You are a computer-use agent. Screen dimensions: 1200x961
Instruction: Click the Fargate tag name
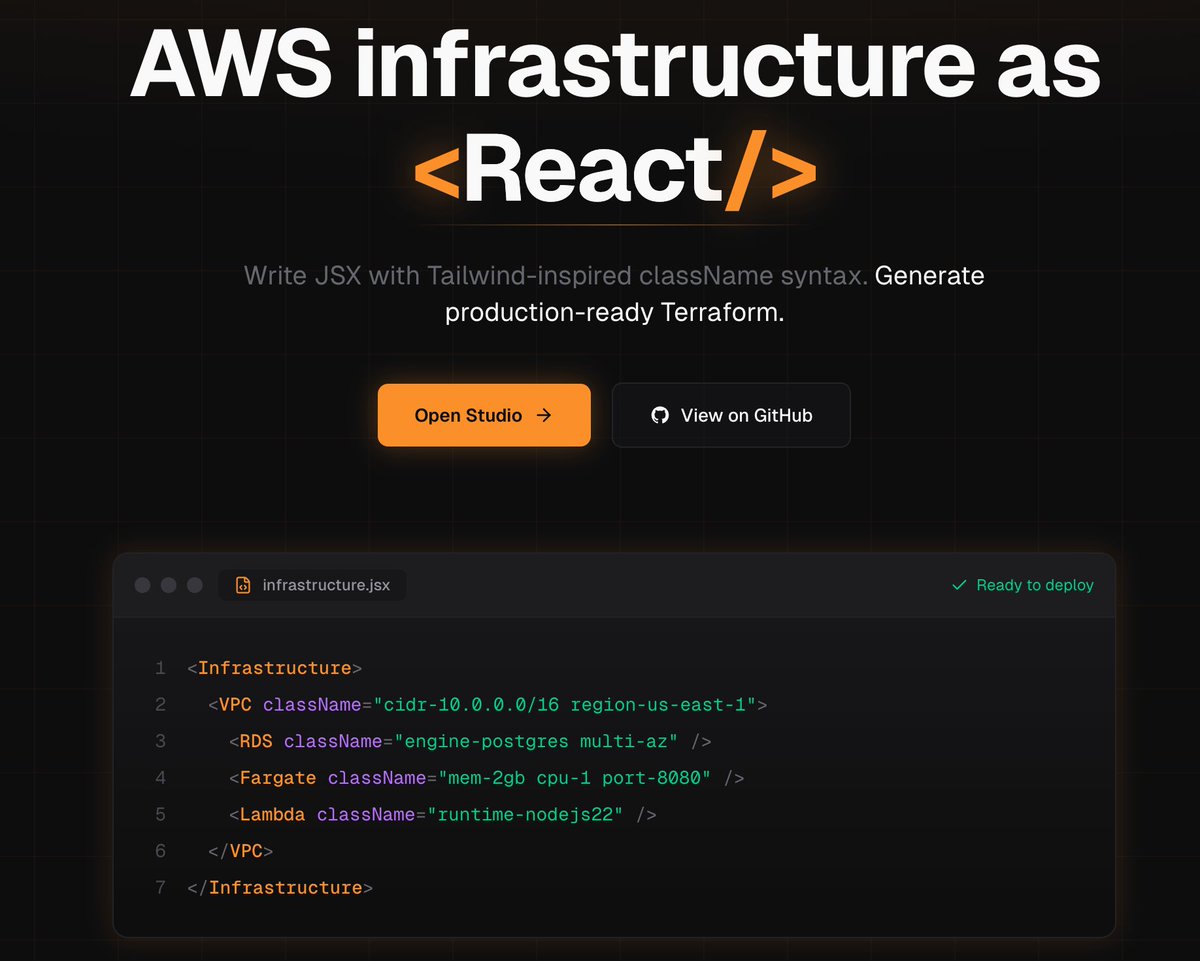[x=278, y=778]
